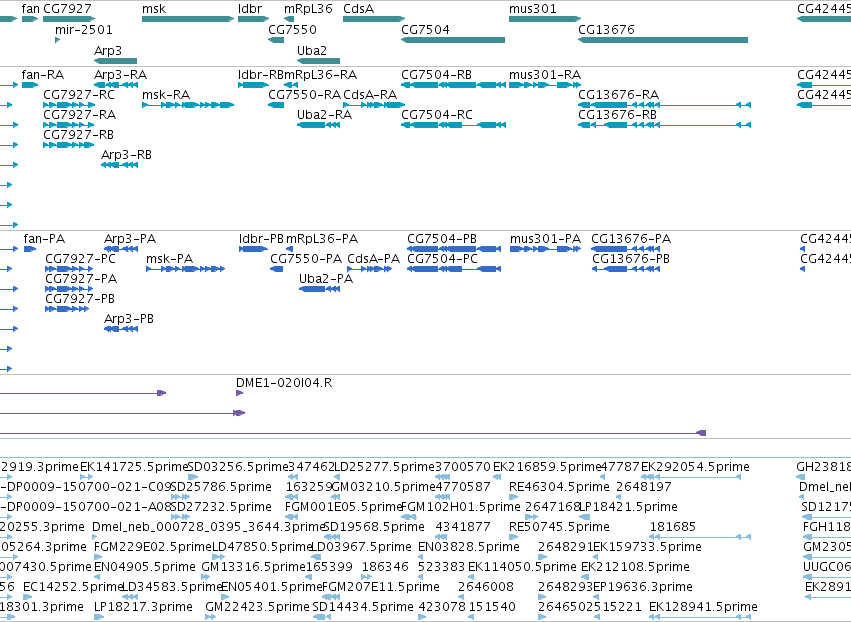Select the msk-PA coding sequence glyph
The width and height of the screenshot is (851, 622).
pyautogui.click(x=186, y=269)
